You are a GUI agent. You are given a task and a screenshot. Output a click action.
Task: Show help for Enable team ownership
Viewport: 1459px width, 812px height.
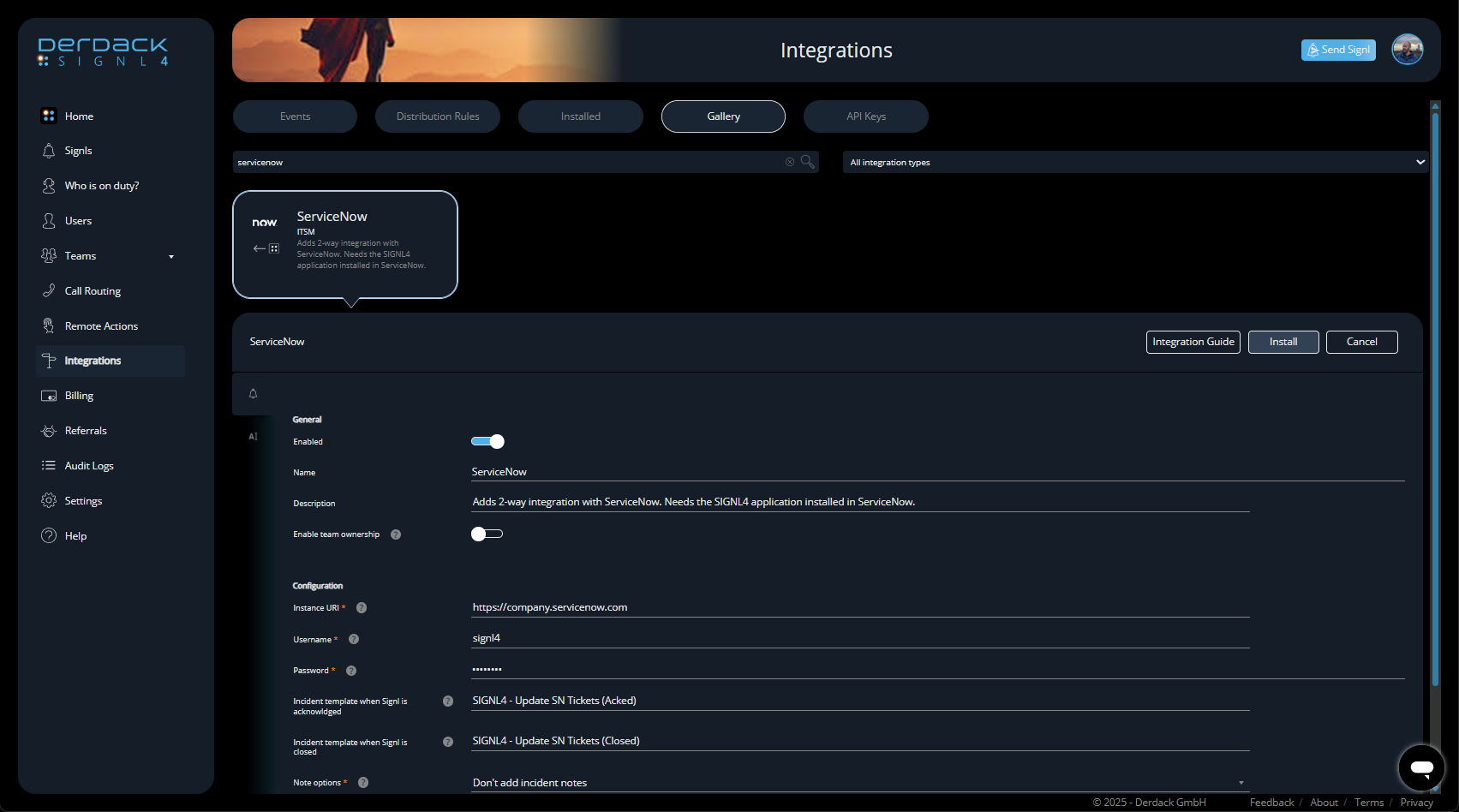396,534
